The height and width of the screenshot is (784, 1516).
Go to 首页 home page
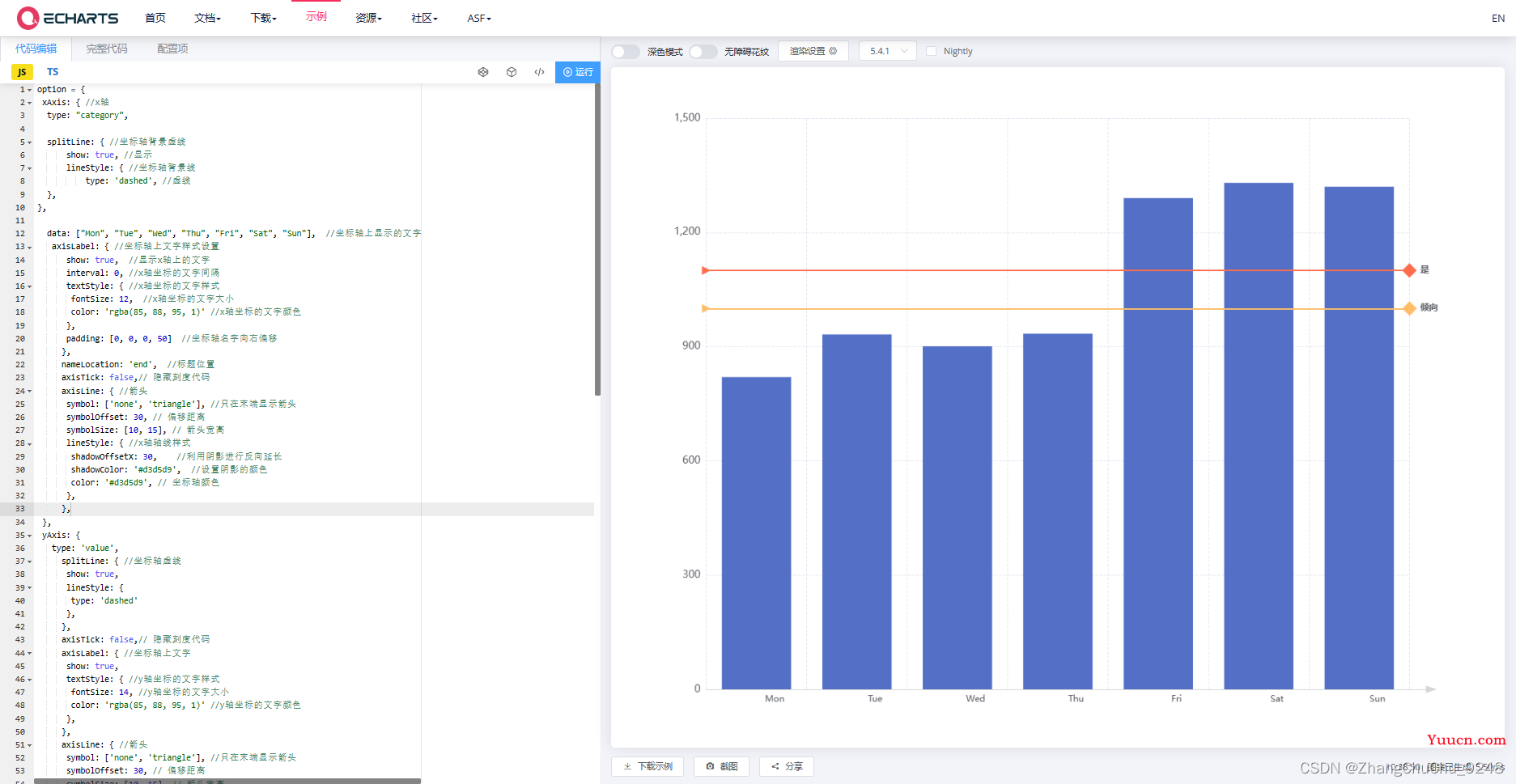pos(155,18)
